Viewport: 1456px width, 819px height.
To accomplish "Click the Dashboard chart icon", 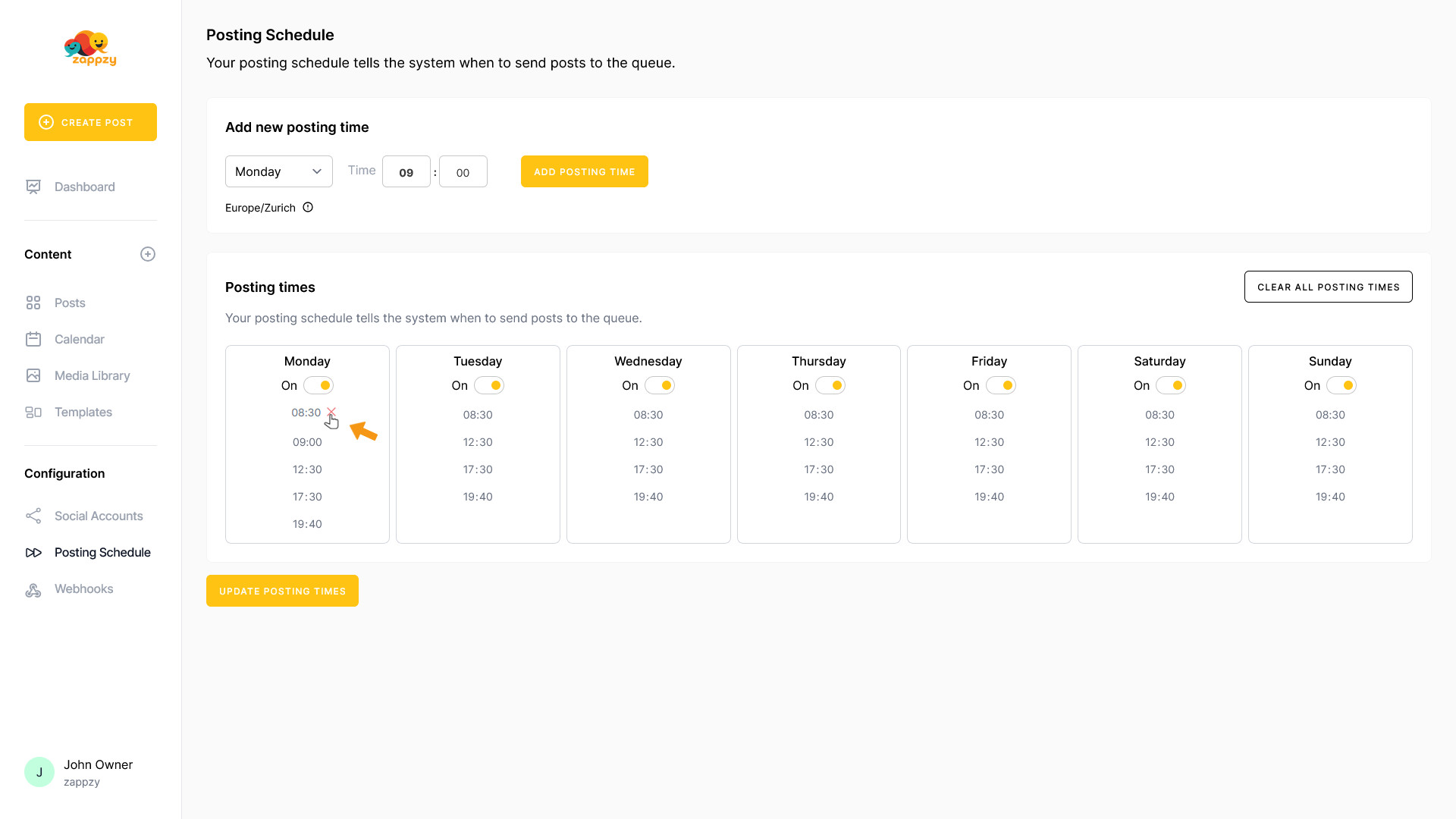I will [33, 187].
